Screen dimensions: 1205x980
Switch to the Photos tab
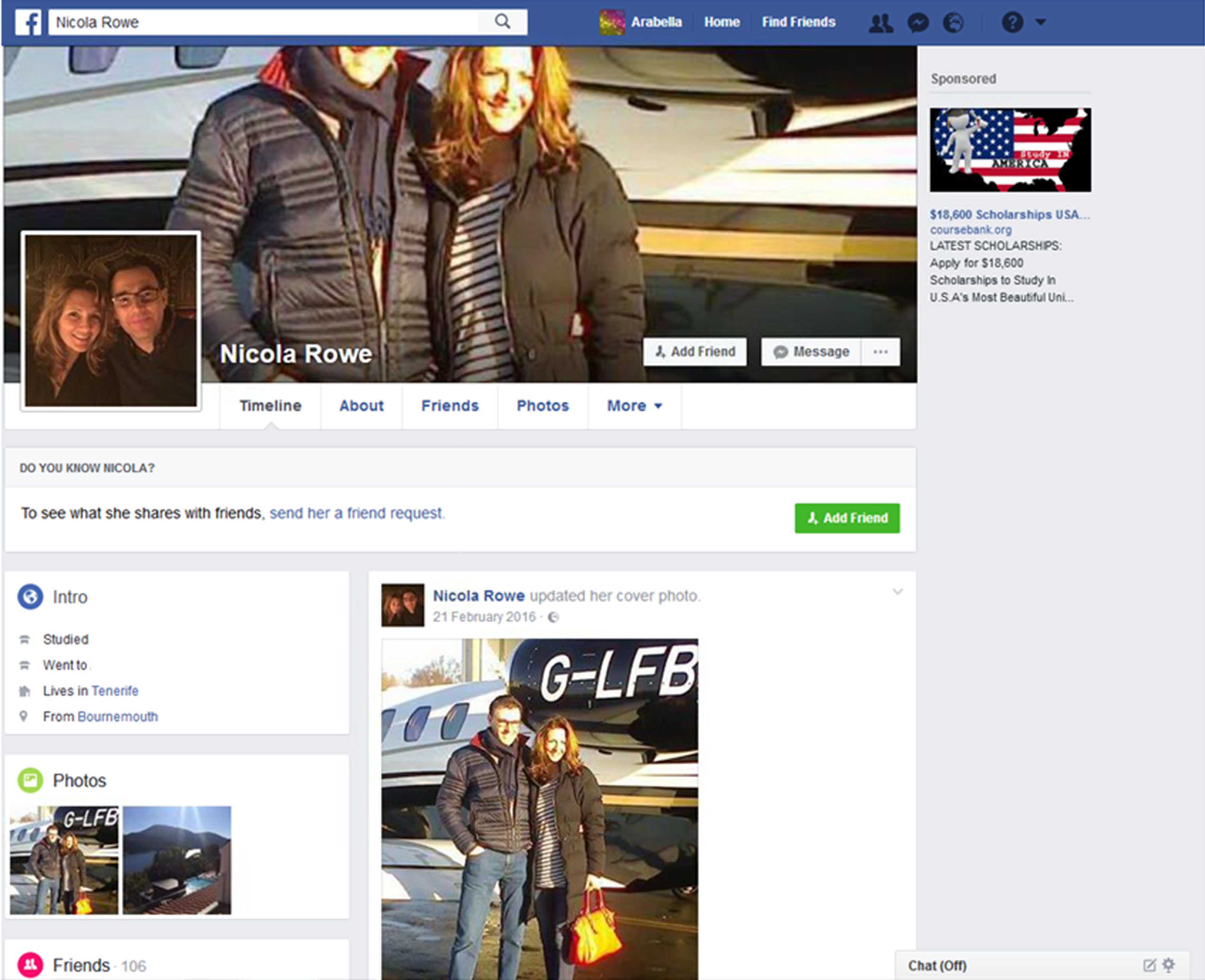(542, 405)
